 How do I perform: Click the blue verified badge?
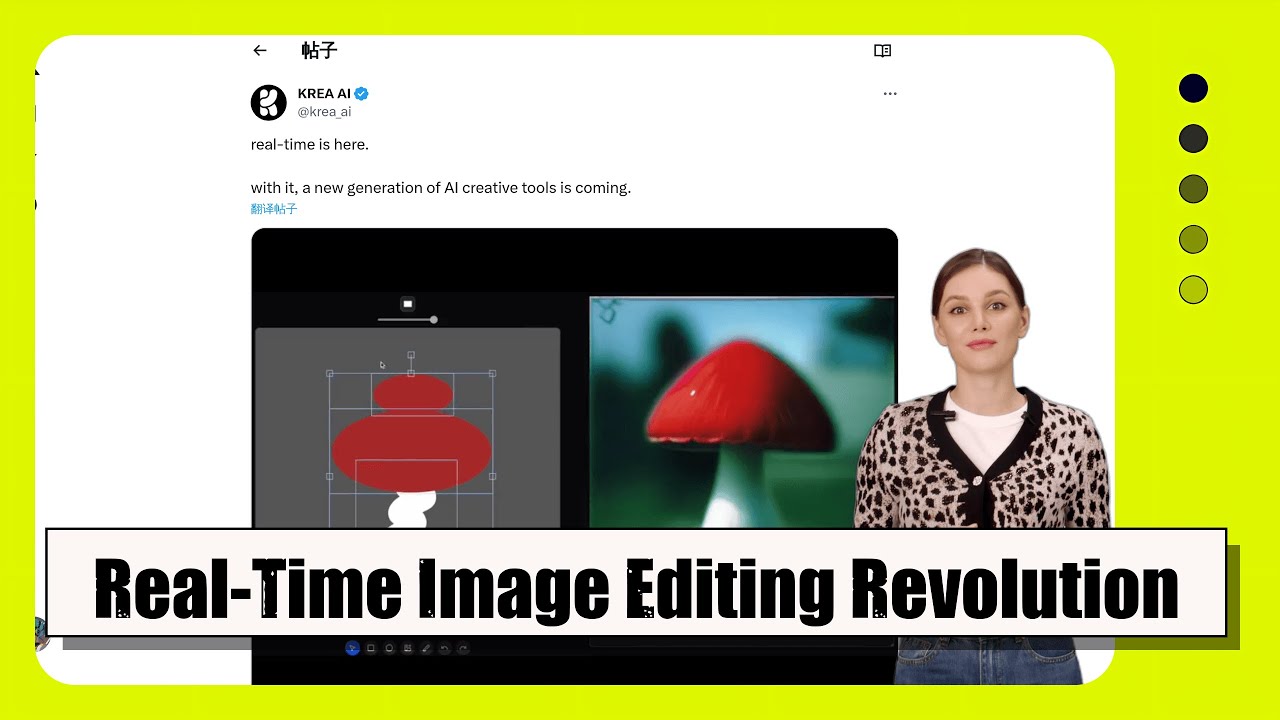(x=362, y=94)
